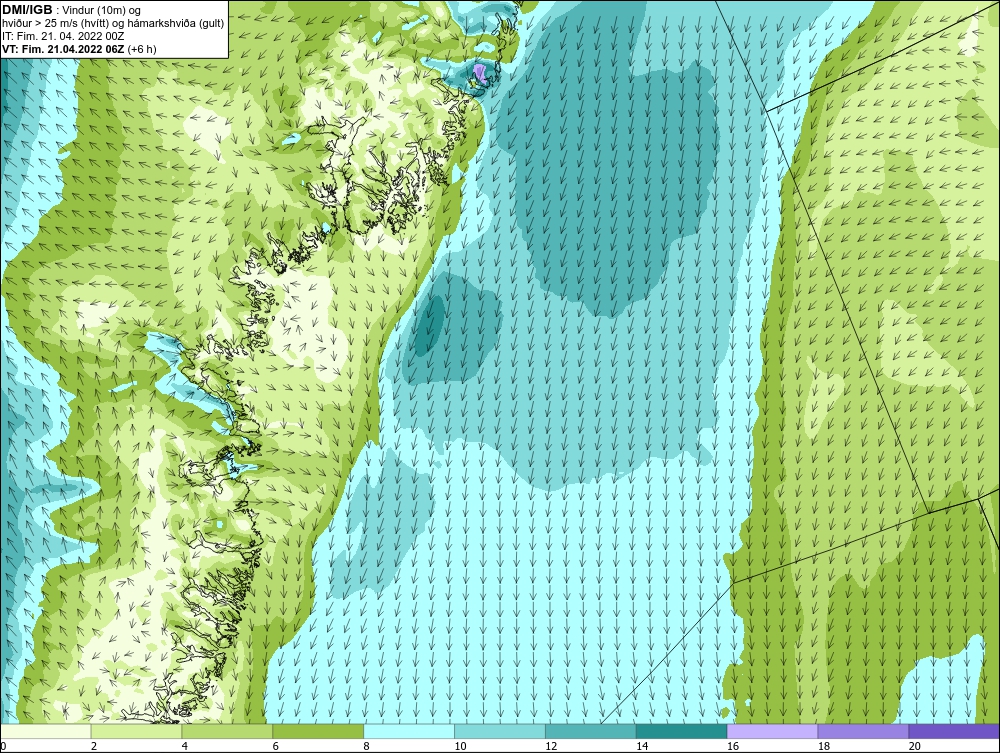Click the 18-20 m/s purple legend swatch
Viewport: 1000px width, 753px height.
pos(863,731)
